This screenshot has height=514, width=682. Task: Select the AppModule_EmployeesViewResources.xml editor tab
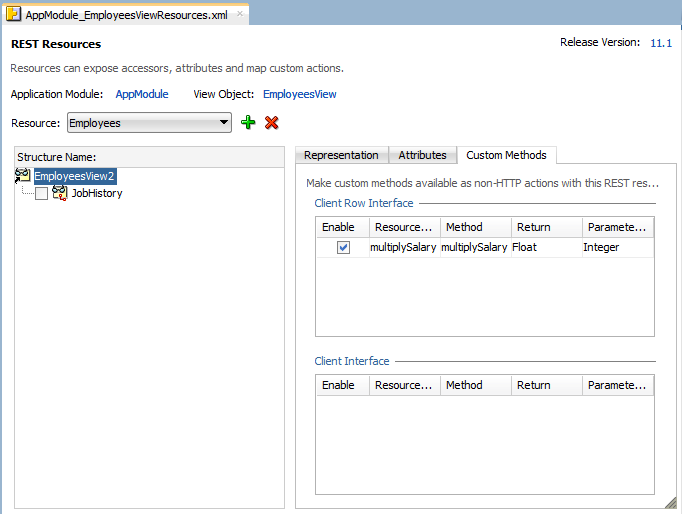(126, 15)
